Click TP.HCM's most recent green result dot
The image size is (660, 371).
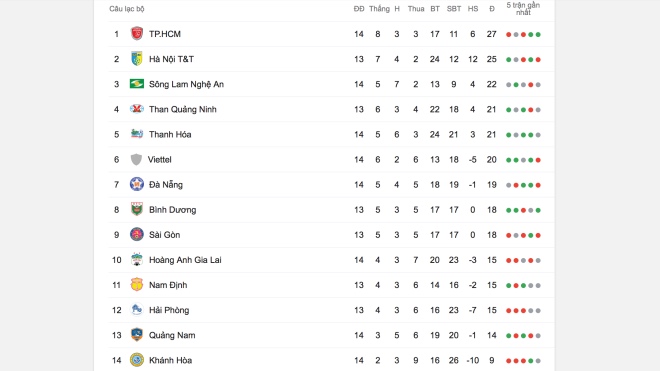click(538, 35)
